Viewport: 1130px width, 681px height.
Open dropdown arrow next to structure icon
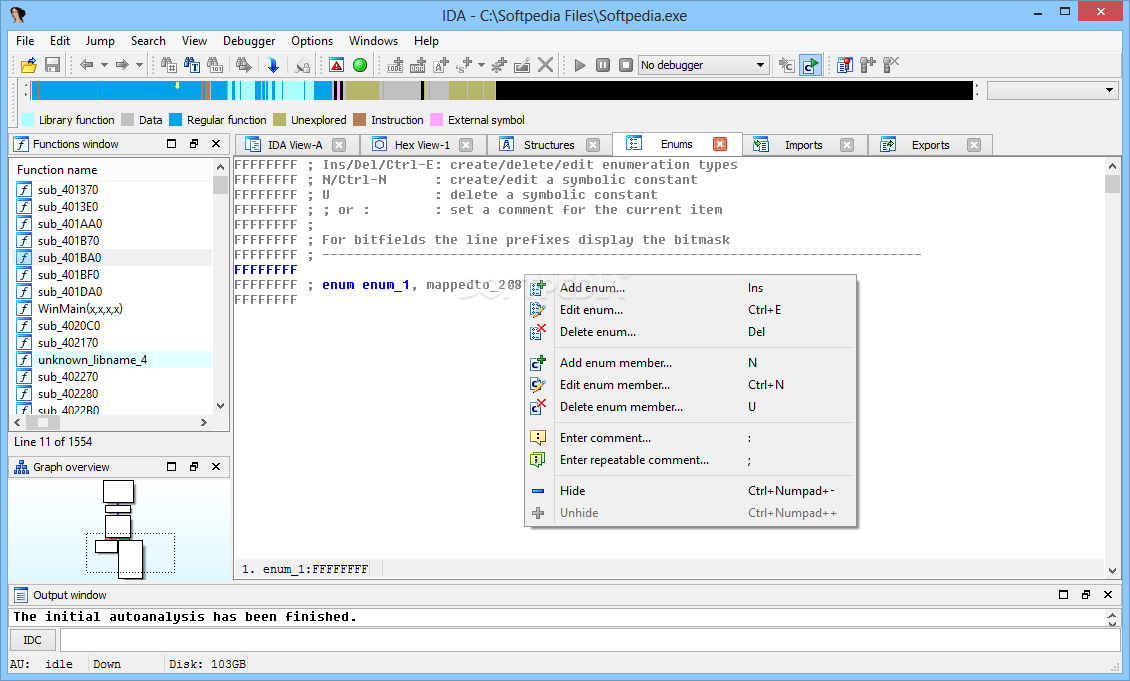pyautogui.click(x=481, y=65)
